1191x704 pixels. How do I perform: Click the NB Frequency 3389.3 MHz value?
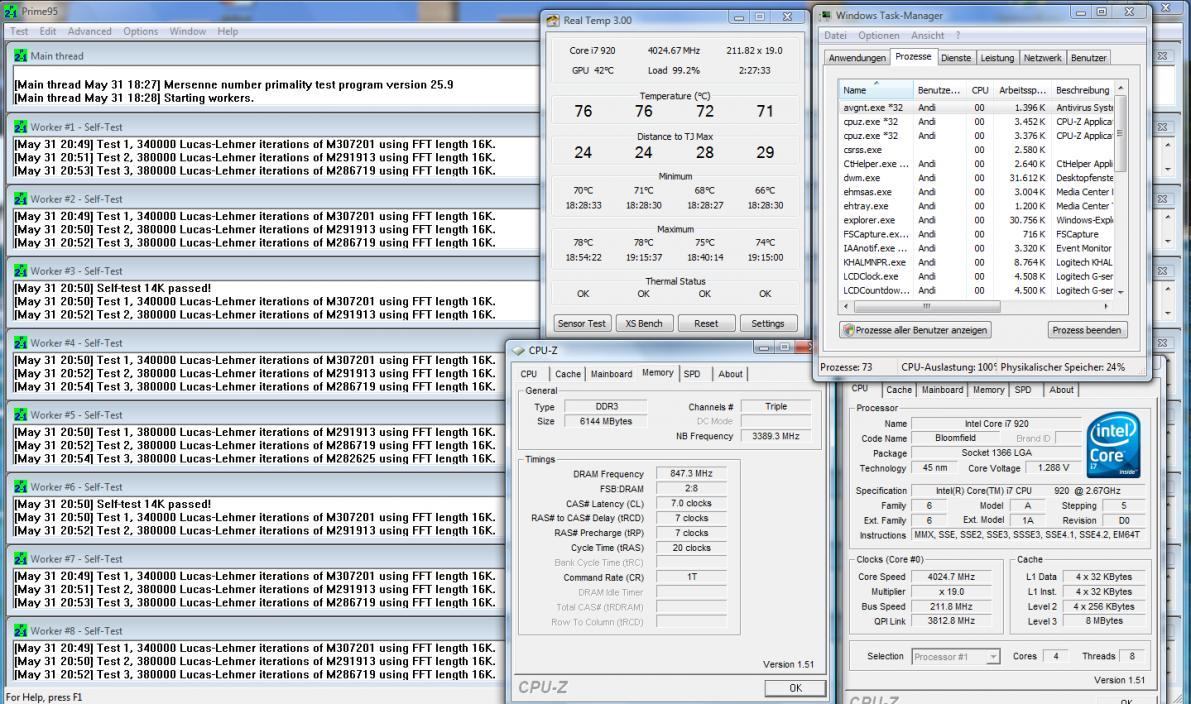tap(776, 436)
